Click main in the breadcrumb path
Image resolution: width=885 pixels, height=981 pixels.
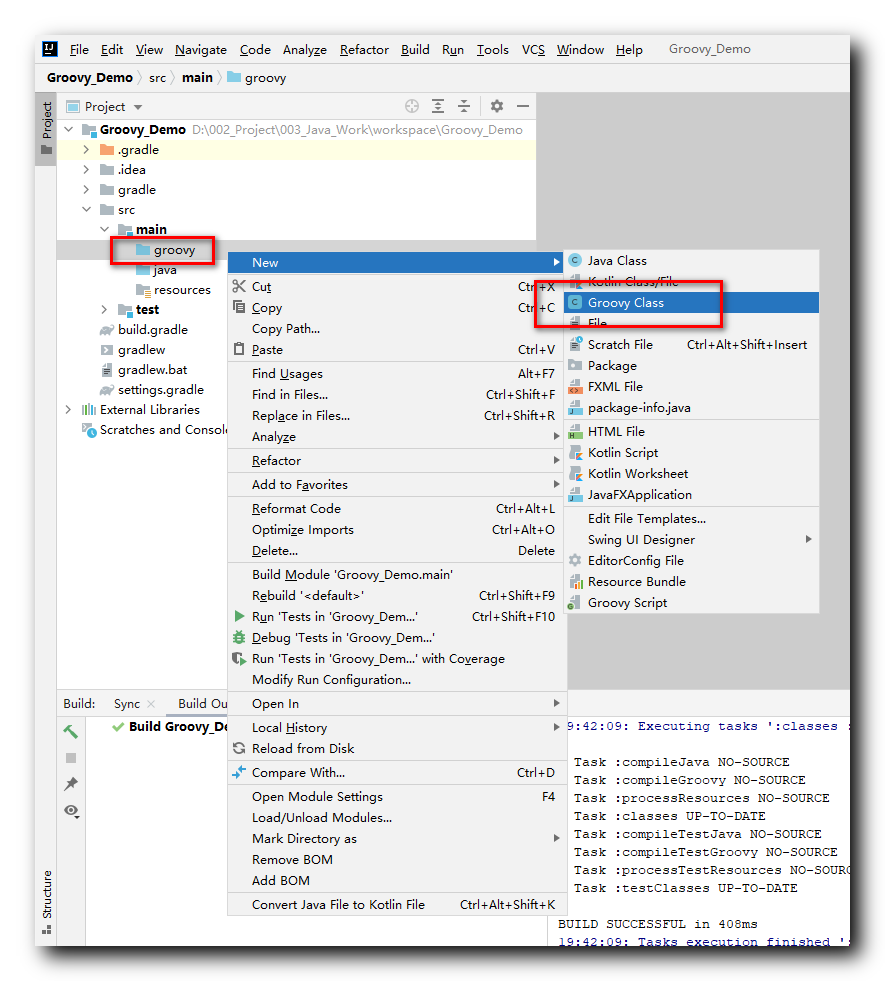(x=197, y=78)
